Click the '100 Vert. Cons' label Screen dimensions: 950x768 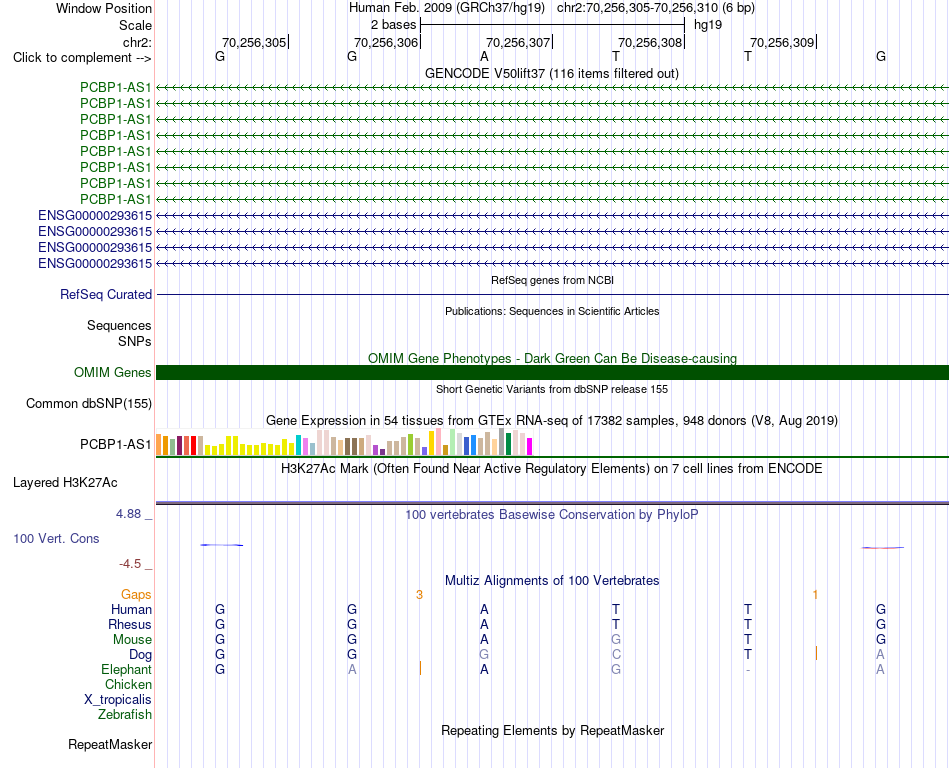pyautogui.click(x=56, y=538)
